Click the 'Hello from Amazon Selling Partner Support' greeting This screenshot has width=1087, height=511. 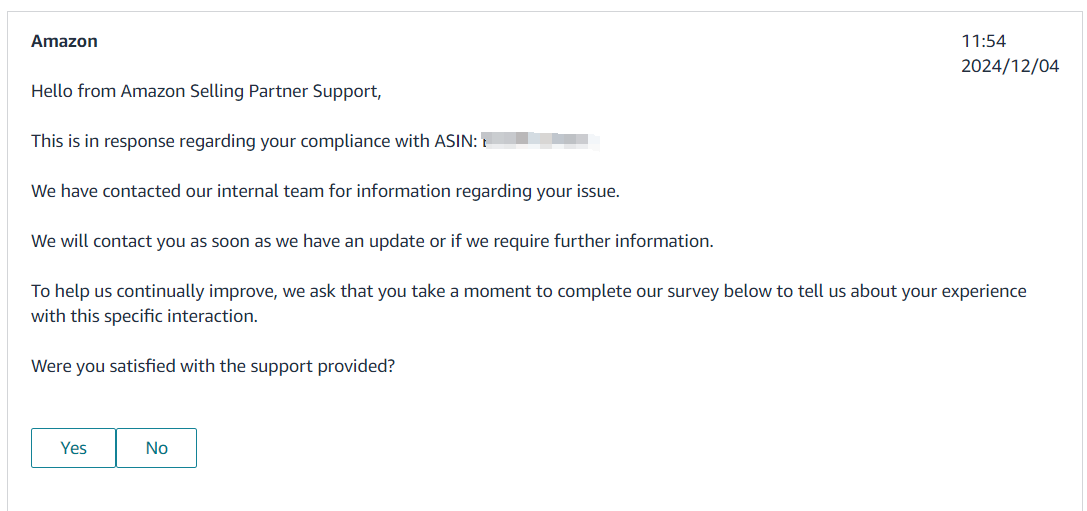[207, 92]
